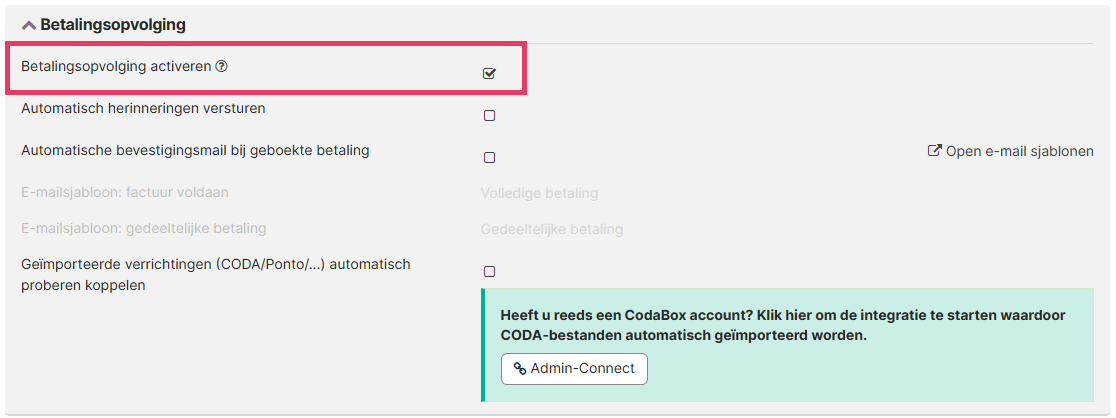Click the Betalingsopvolging activeren label
The width and height of the screenshot is (1116, 418).
[x=116, y=66]
